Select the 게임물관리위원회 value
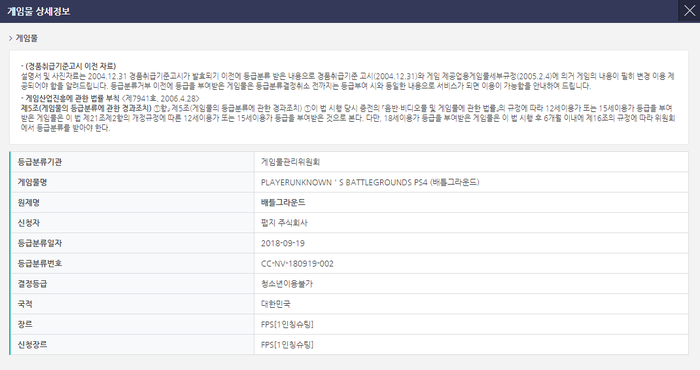700x370 pixels. [x=290, y=162]
